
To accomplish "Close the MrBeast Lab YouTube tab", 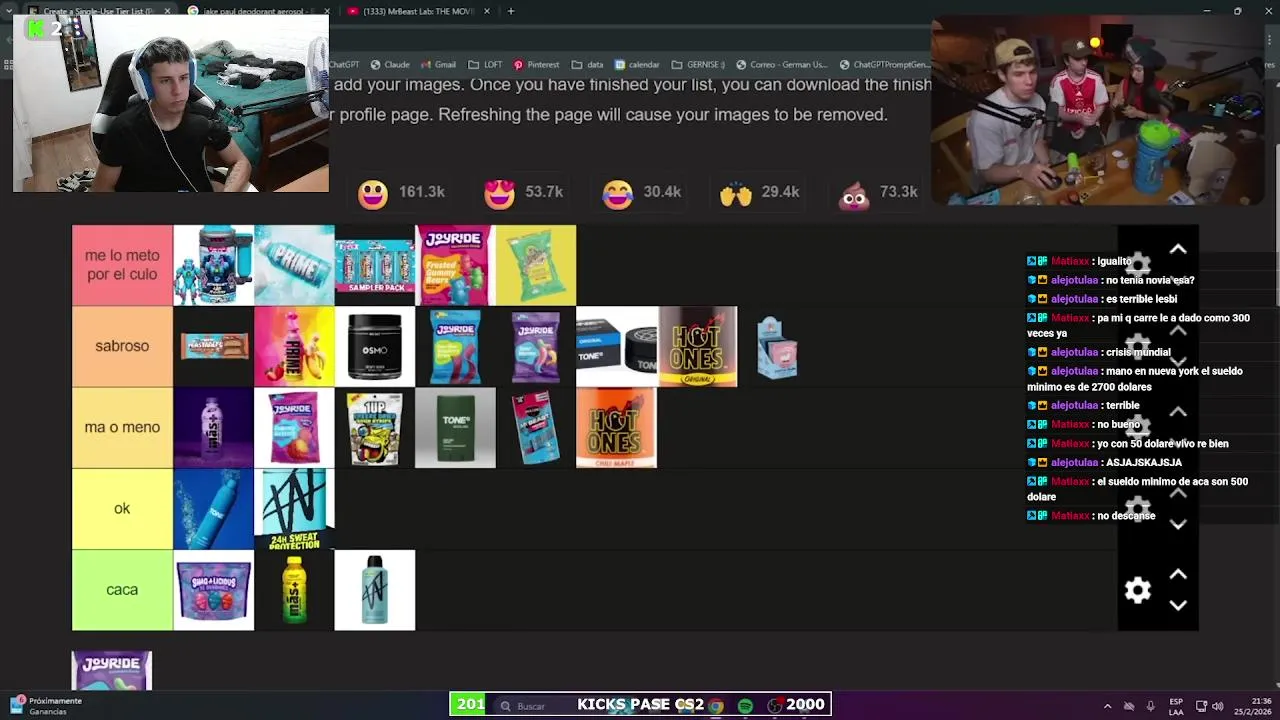I will click(x=487, y=11).
